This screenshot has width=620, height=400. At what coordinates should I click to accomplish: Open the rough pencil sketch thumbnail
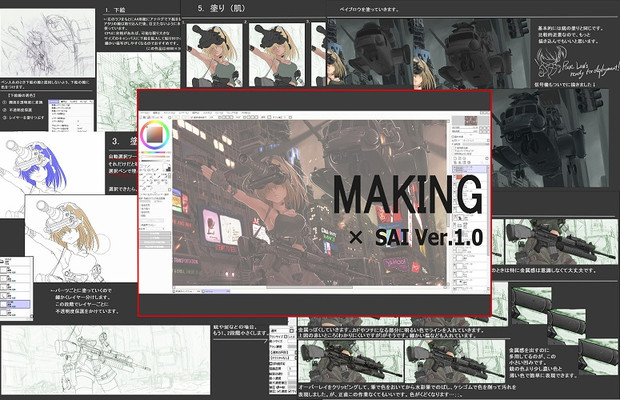tap(47, 43)
